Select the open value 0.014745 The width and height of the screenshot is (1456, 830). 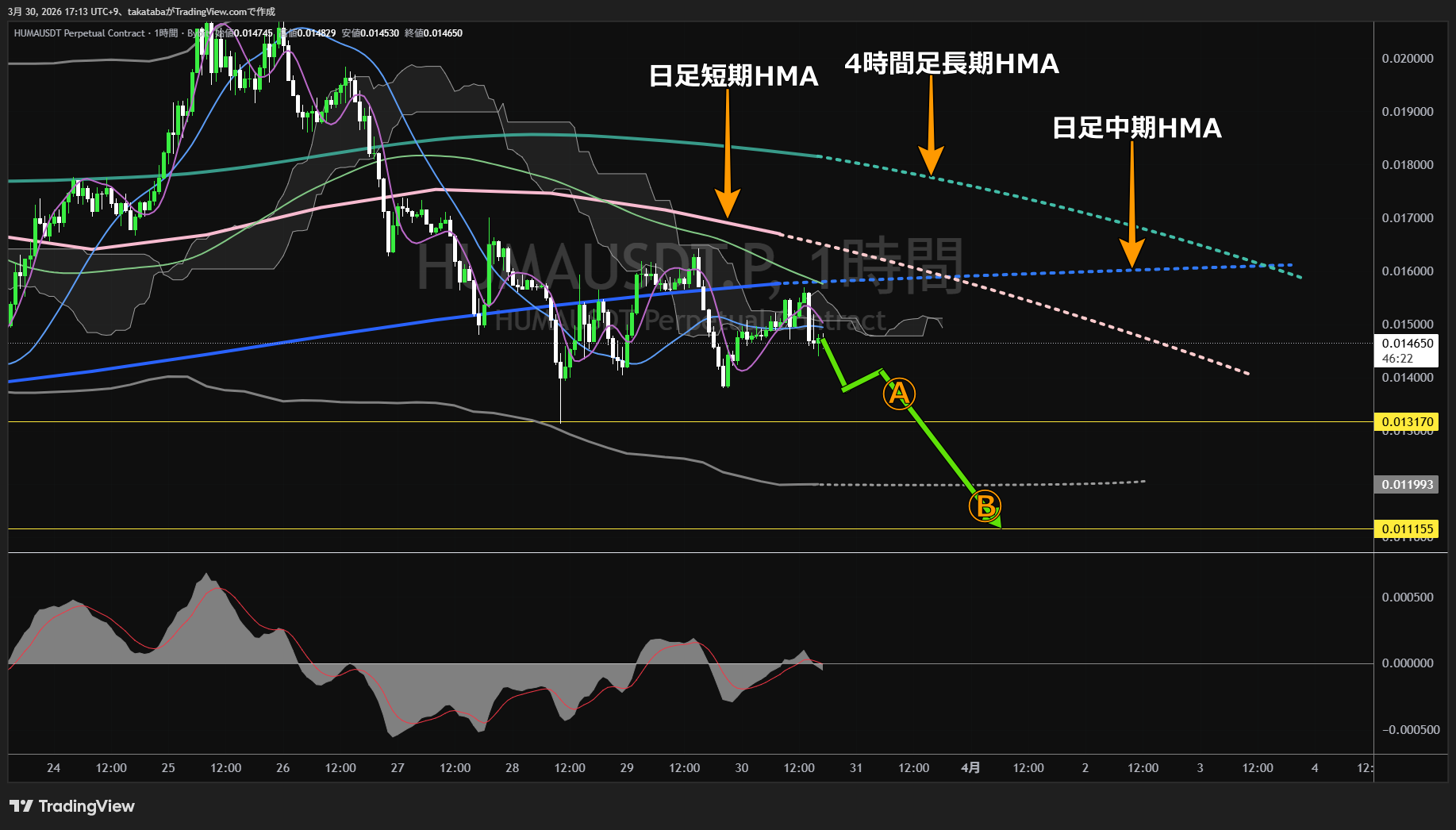pos(253,33)
